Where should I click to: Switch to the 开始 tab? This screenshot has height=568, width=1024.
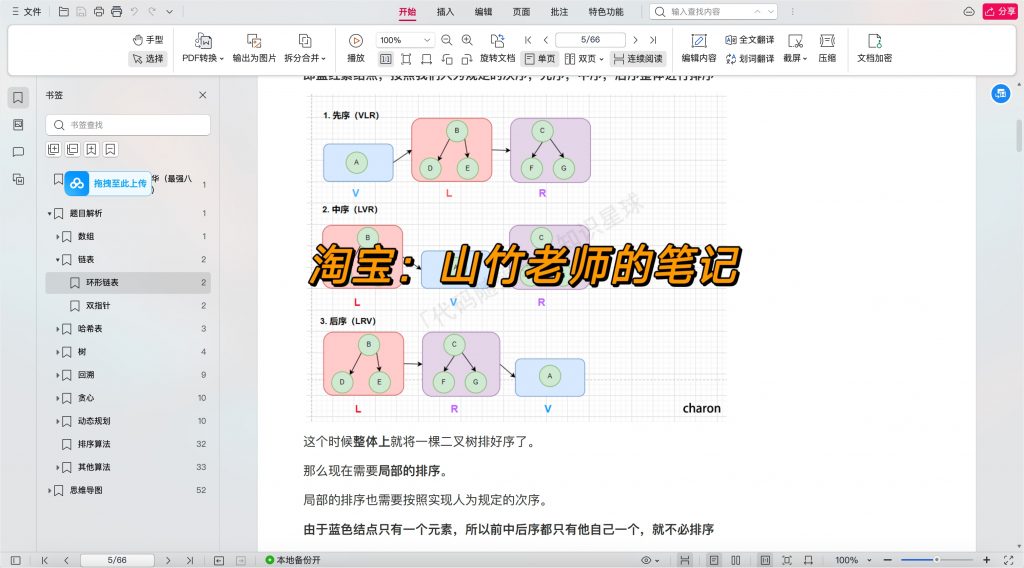click(x=408, y=12)
